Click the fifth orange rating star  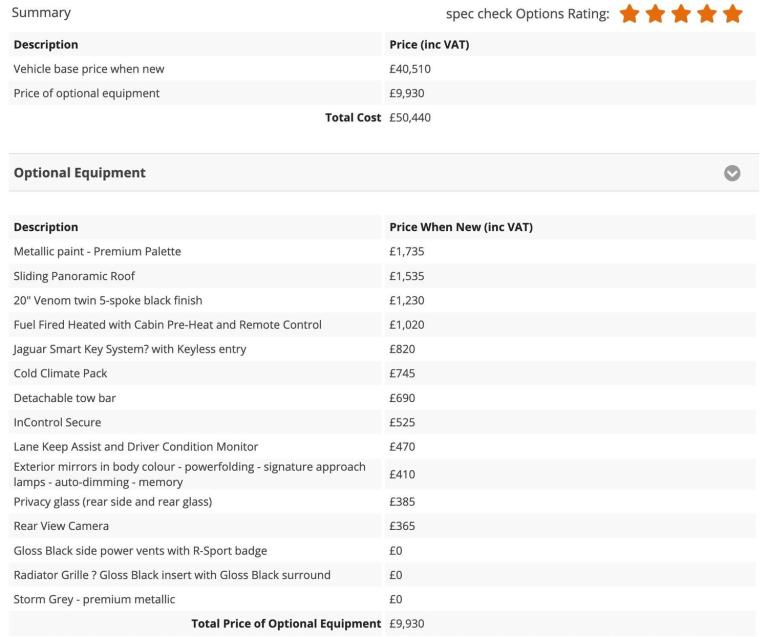(733, 14)
